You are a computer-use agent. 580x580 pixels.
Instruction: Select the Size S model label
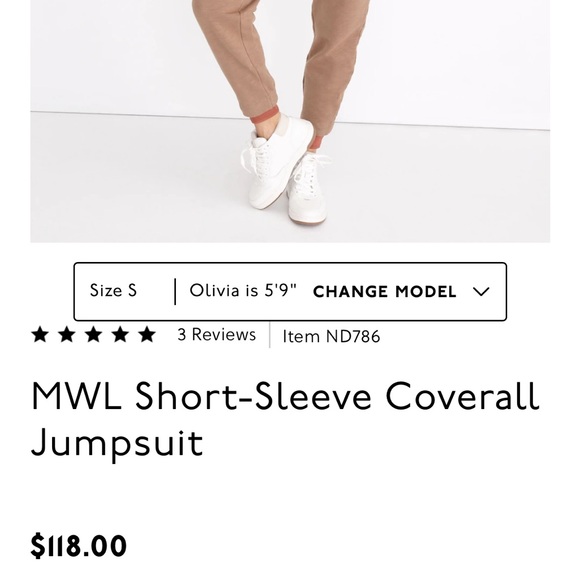[x=113, y=290]
